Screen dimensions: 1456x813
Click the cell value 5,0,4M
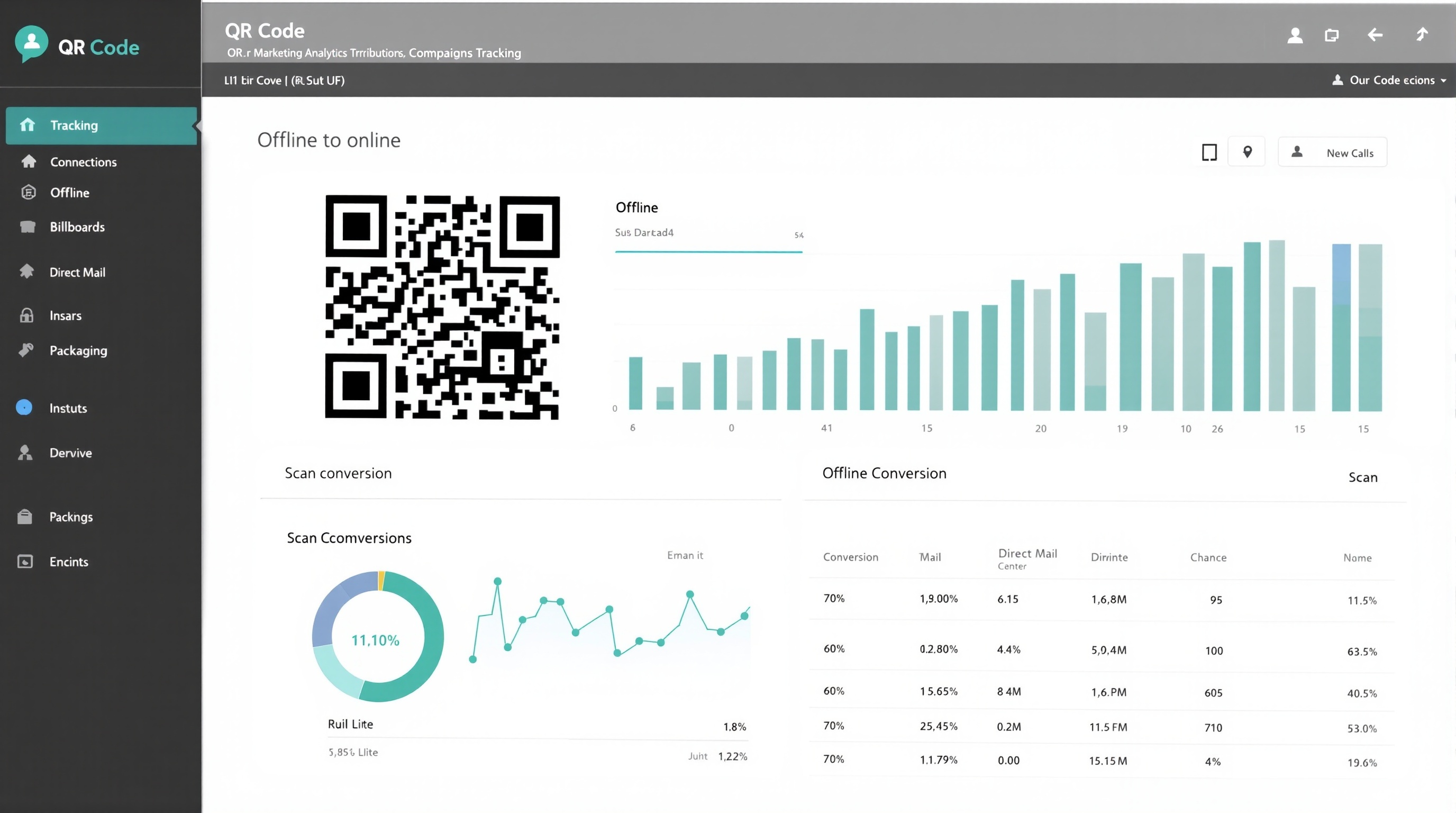(x=1108, y=650)
